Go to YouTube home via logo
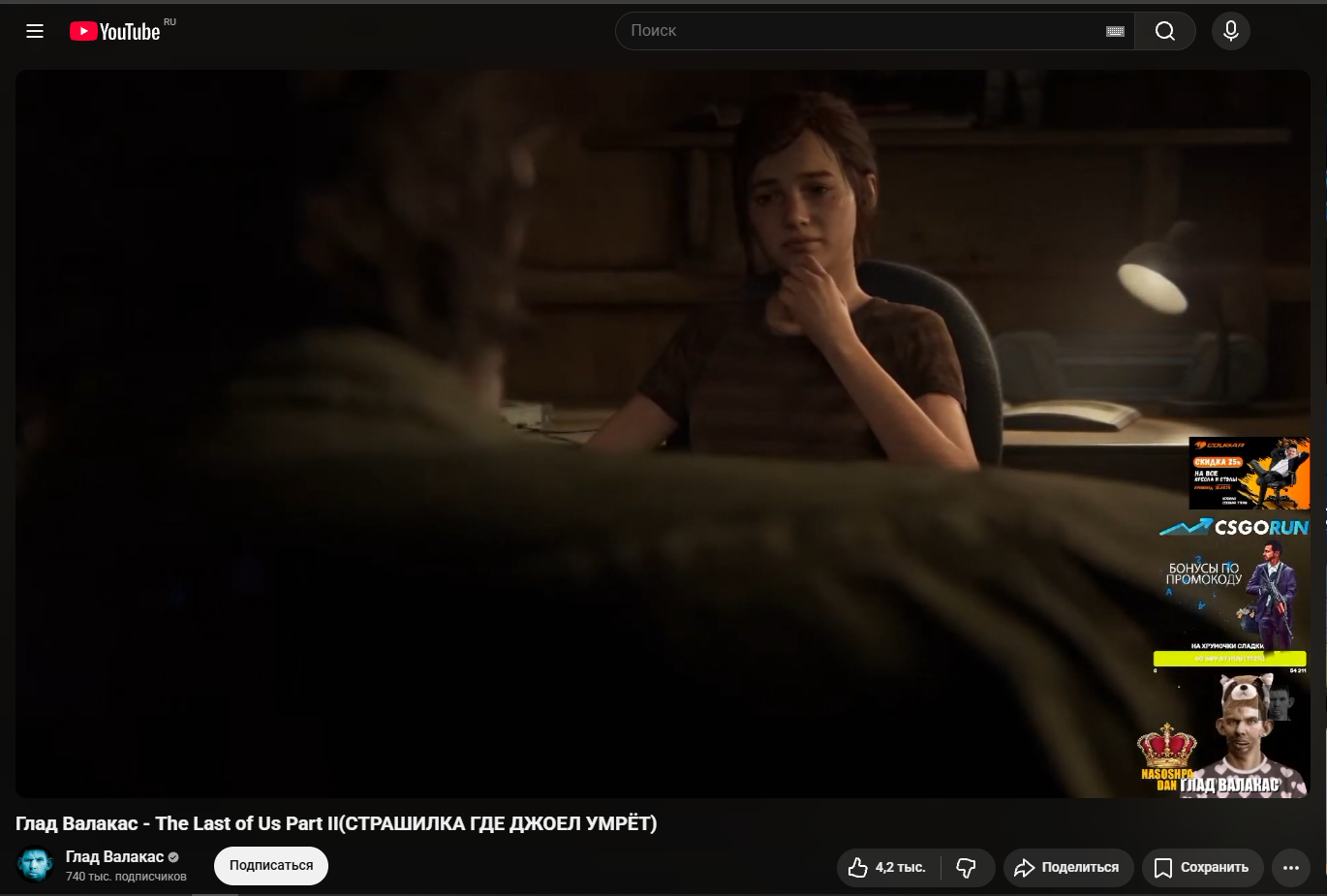The width and height of the screenshot is (1327, 896). tap(115, 31)
